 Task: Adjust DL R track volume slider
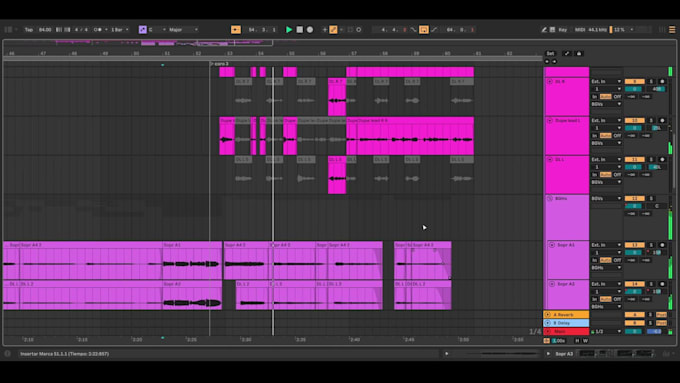point(634,89)
